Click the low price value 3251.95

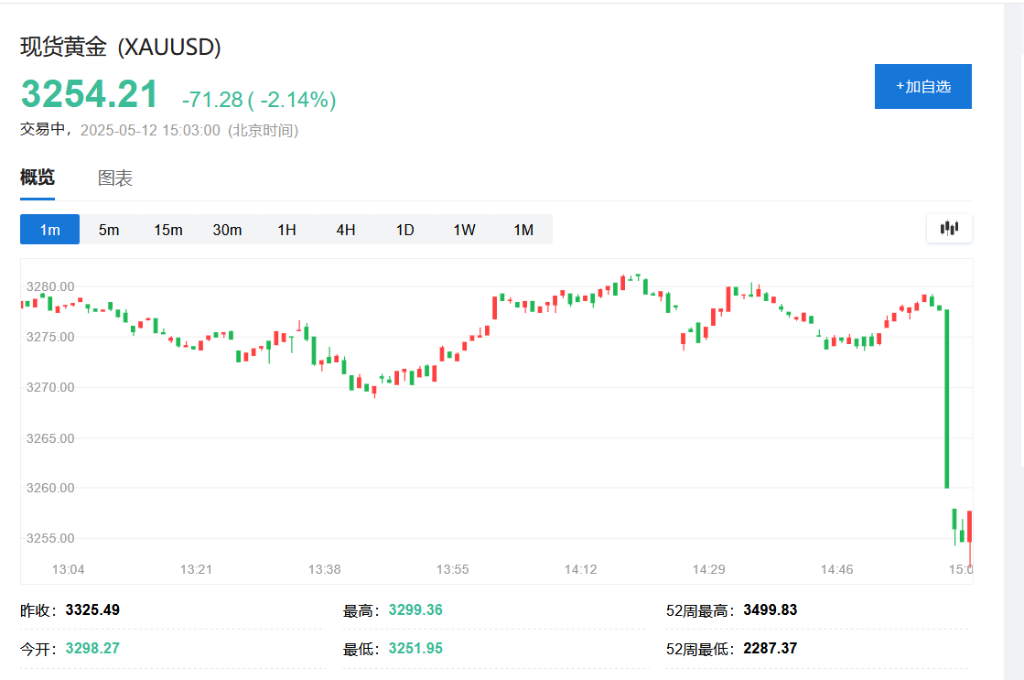pyautogui.click(x=416, y=647)
